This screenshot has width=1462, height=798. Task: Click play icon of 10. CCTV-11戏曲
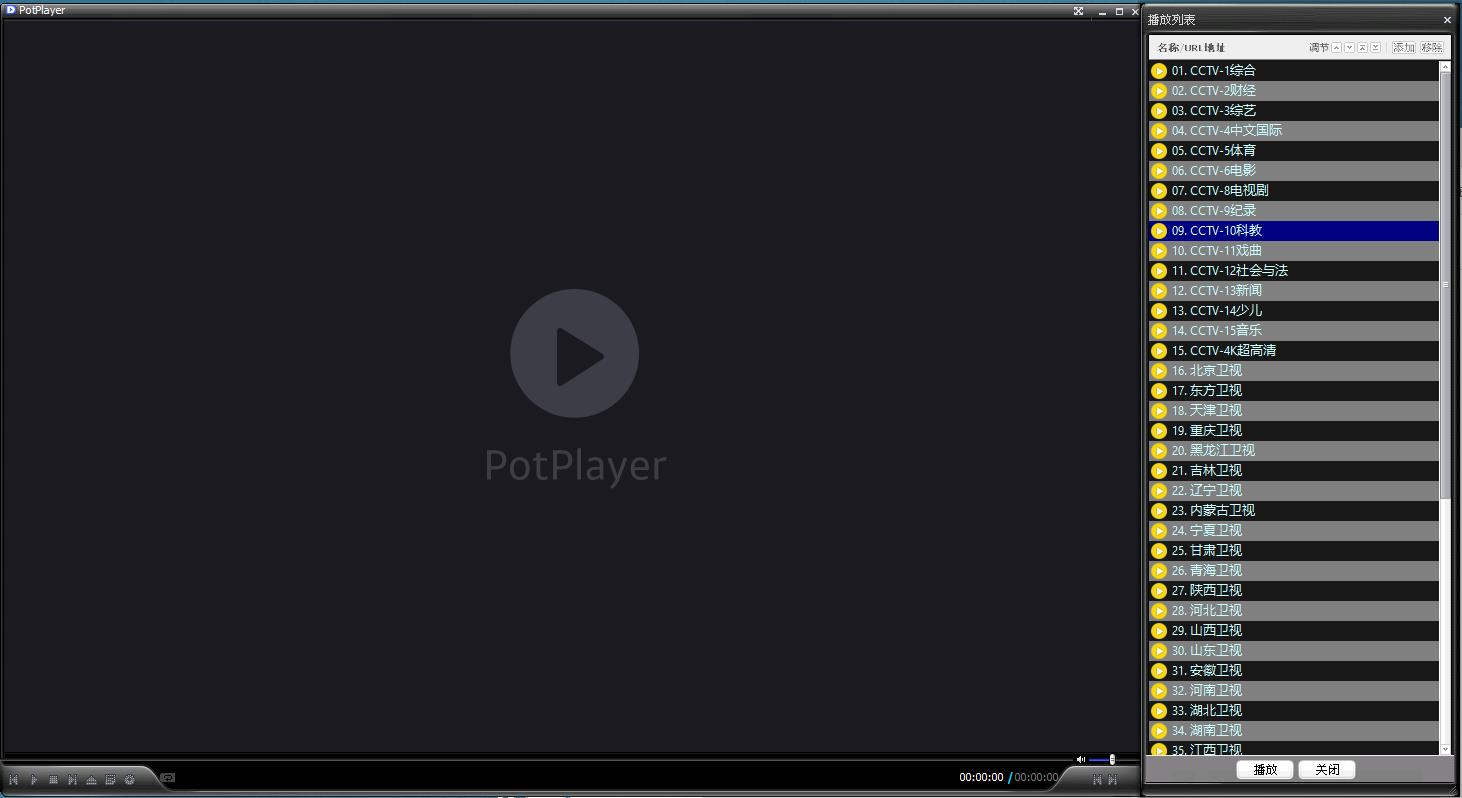tap(1159, 251)
